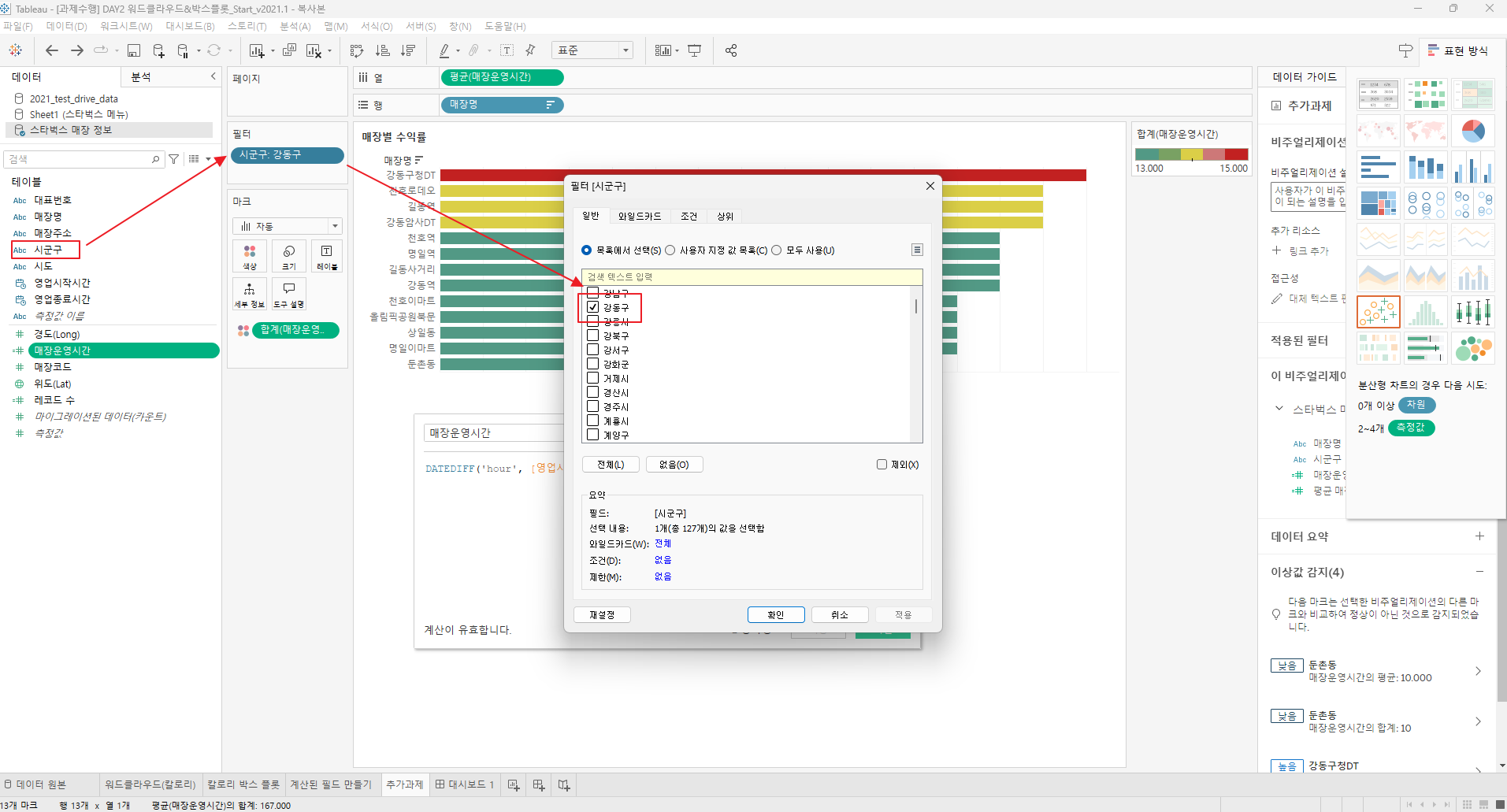Click the duplicate sheet icon
Screen dimensions: 1507x812
tap(289, 50)
